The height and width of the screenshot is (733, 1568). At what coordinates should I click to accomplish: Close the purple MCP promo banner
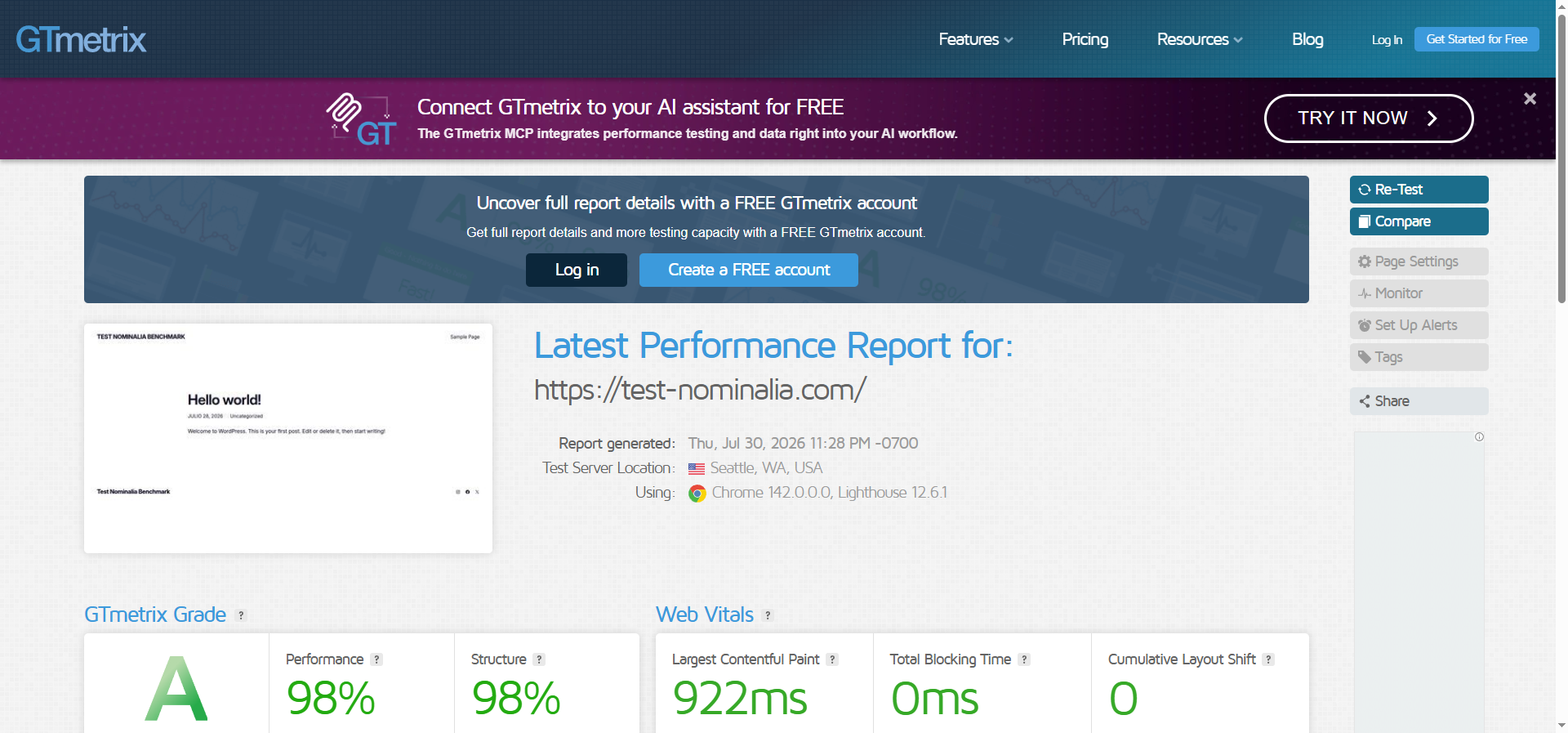[1530, 99]
